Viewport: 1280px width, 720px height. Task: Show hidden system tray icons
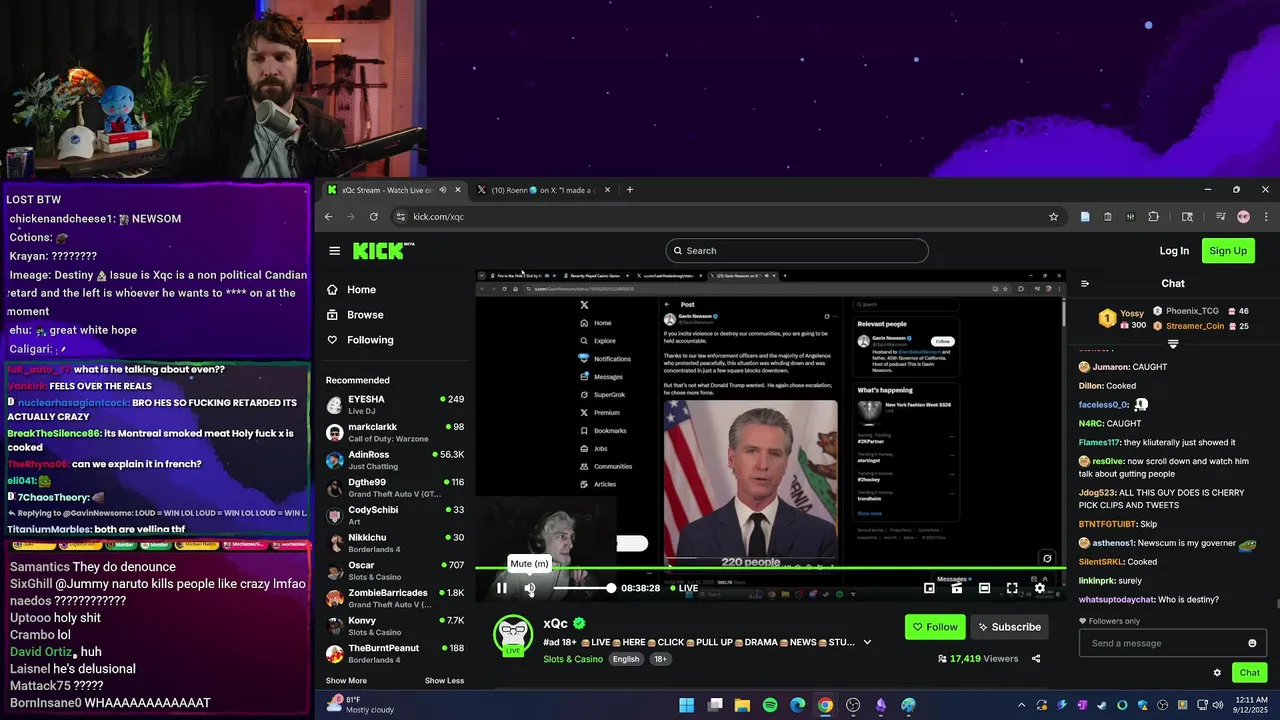tap(1021, 705)
